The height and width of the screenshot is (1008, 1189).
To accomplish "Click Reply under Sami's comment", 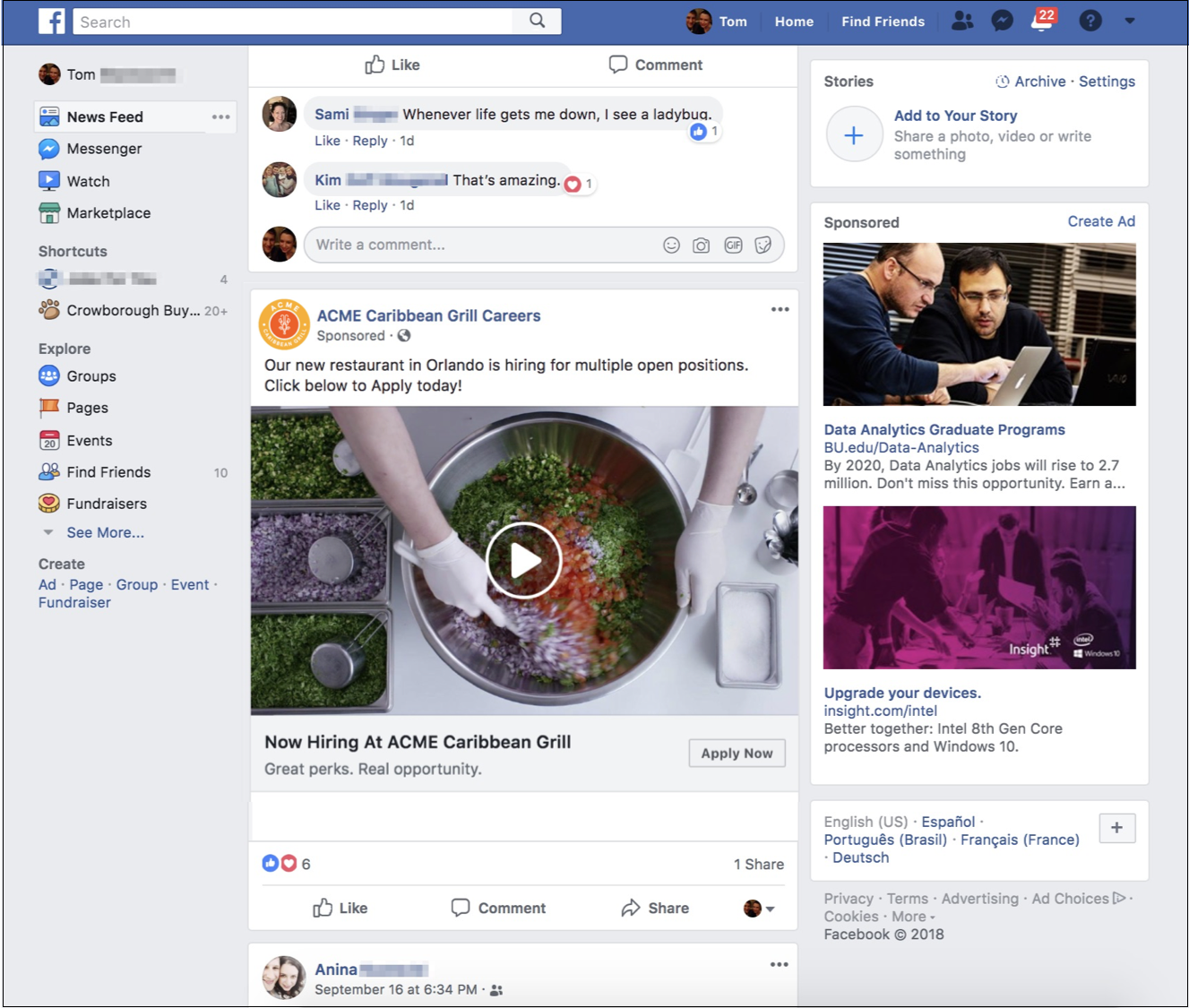I will 370,141.
